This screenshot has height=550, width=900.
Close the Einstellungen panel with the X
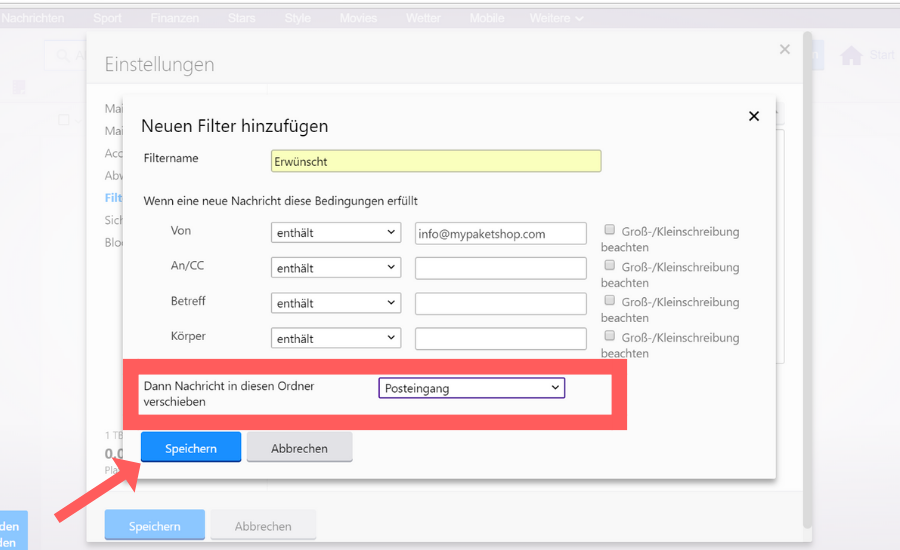click(785, 49)
